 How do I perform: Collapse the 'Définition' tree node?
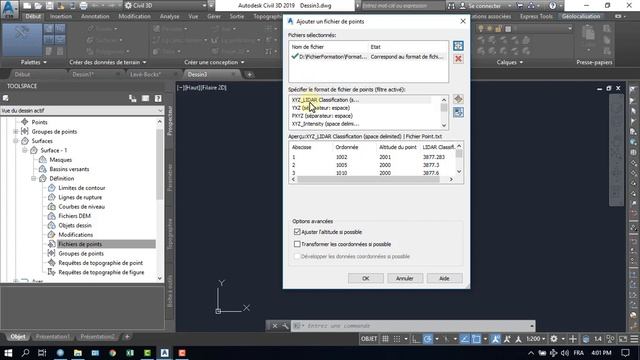point(33,178)
